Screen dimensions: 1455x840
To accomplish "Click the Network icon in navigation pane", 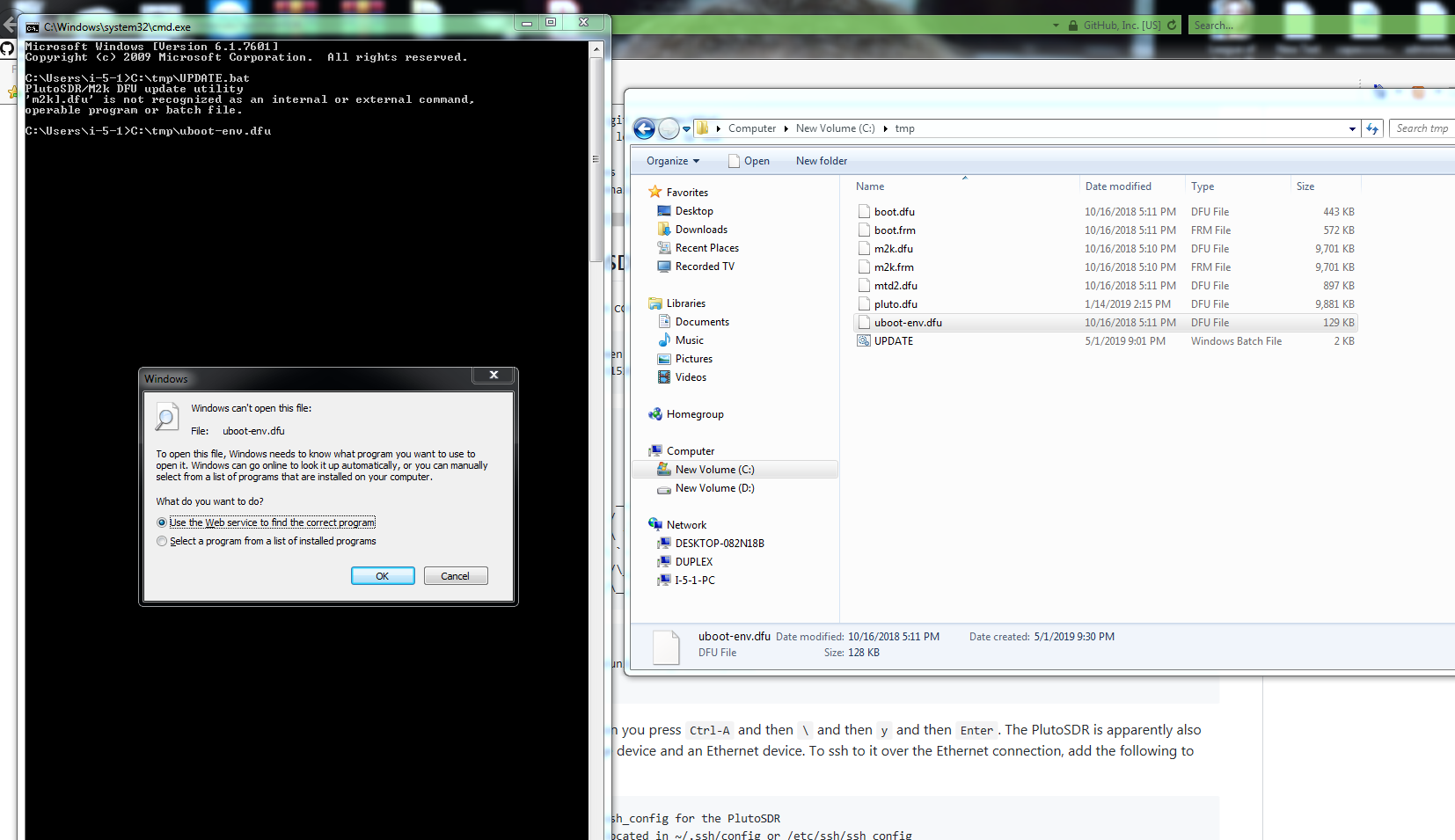I will 654,524.
